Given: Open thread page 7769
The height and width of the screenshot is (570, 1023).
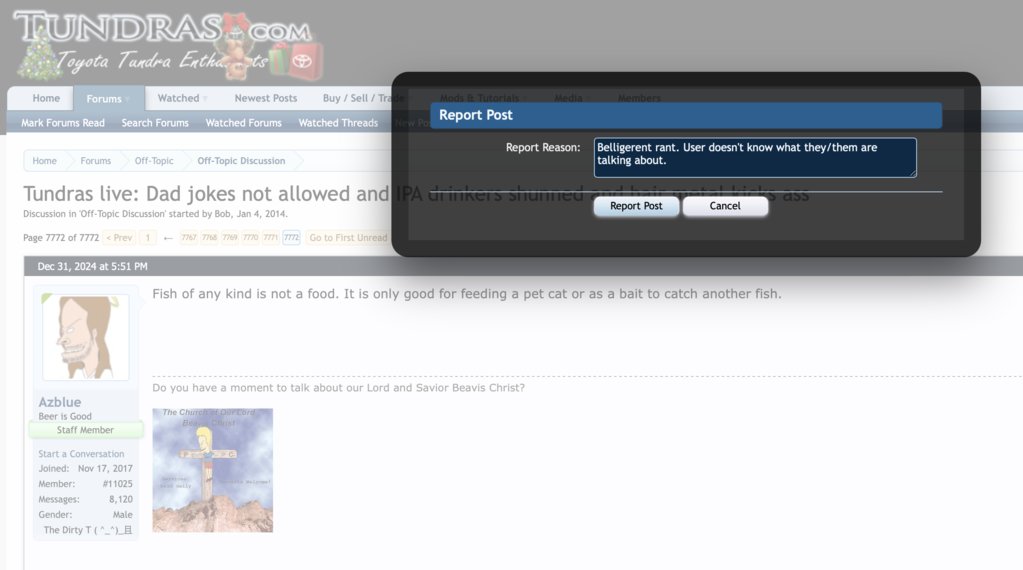Looking at the screenshot, I should [x=230, y=238].
